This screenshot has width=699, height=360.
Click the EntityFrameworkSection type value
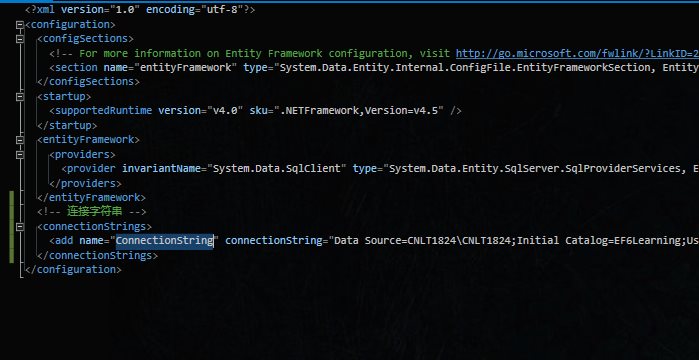486,67
